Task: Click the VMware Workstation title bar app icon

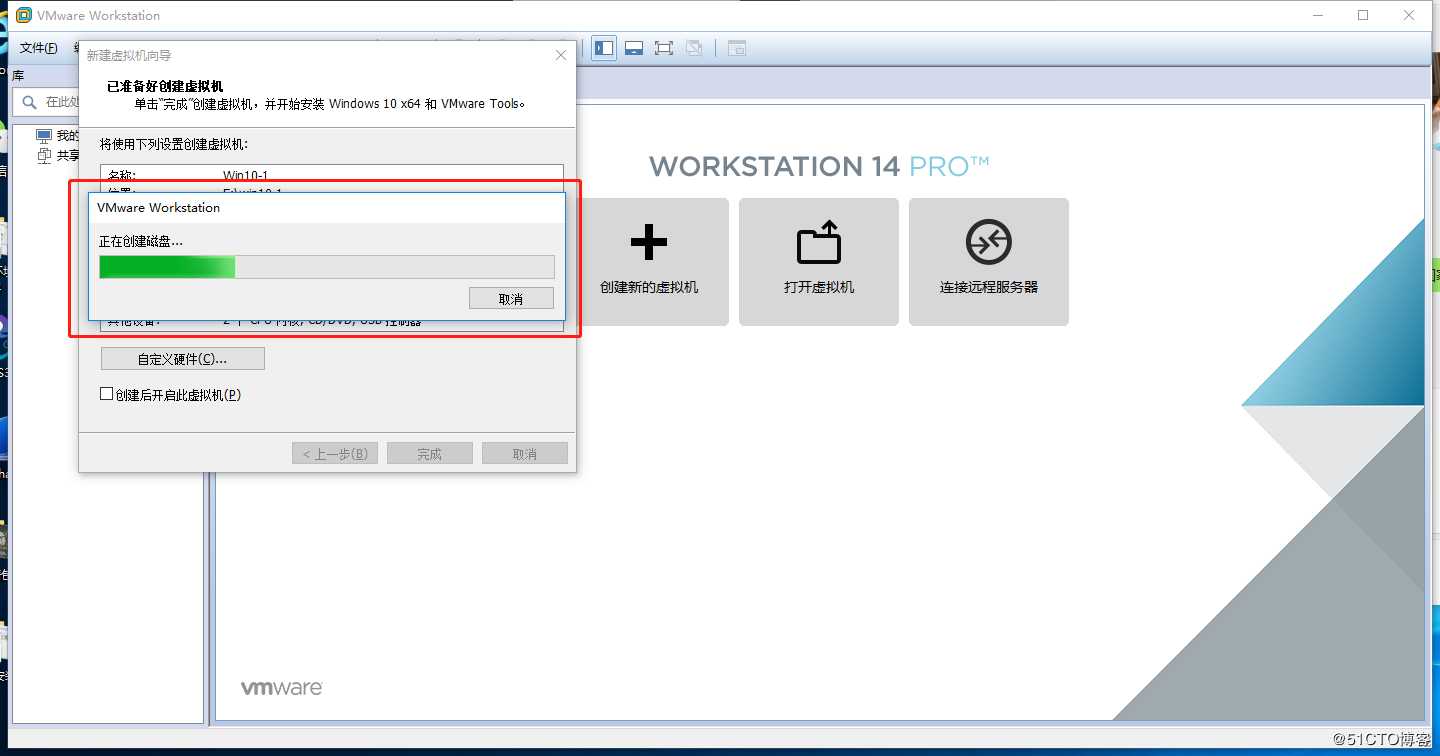Action: (24, 15)
